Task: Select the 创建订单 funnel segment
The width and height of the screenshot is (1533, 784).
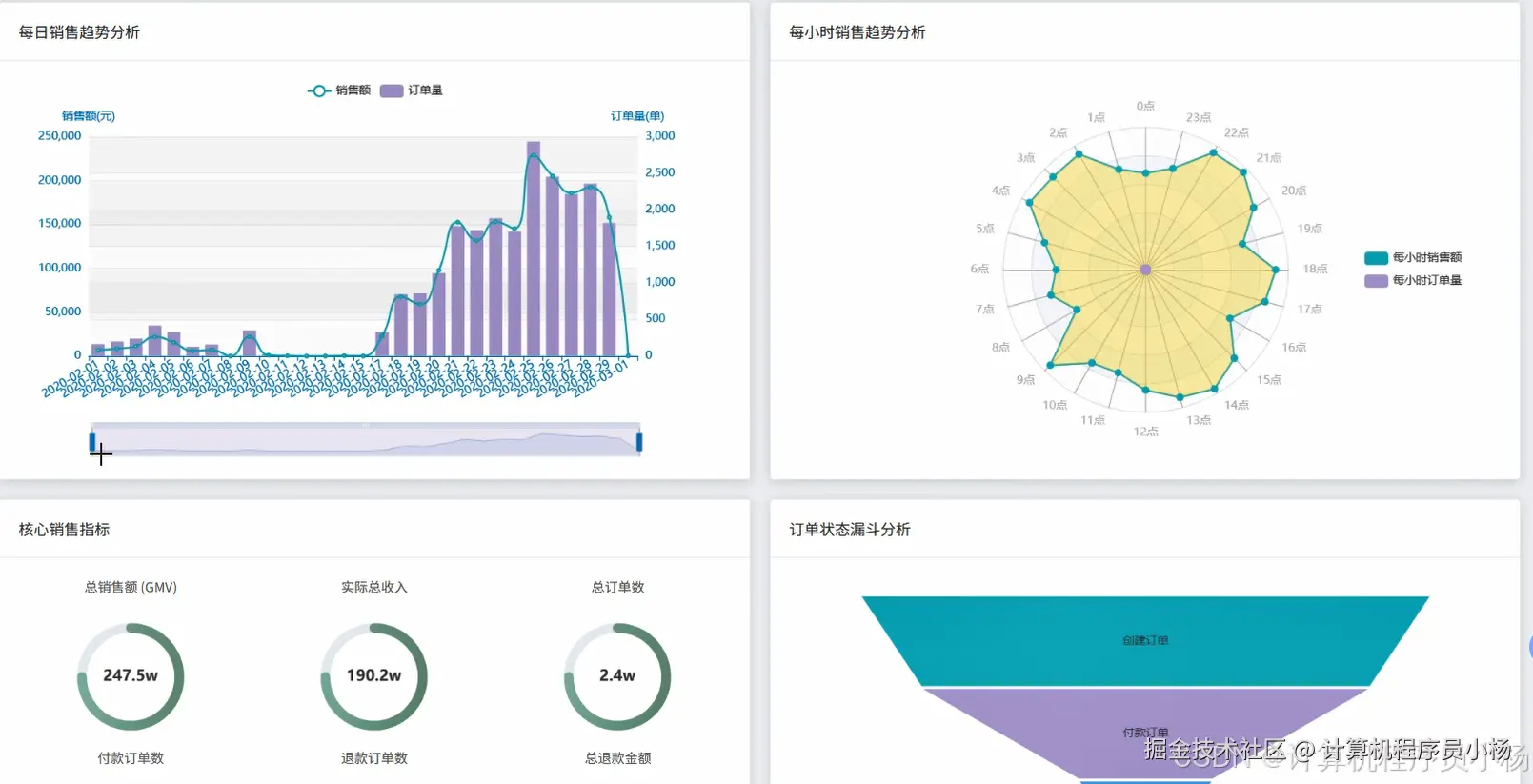Action: click(x=1145, y=640)
